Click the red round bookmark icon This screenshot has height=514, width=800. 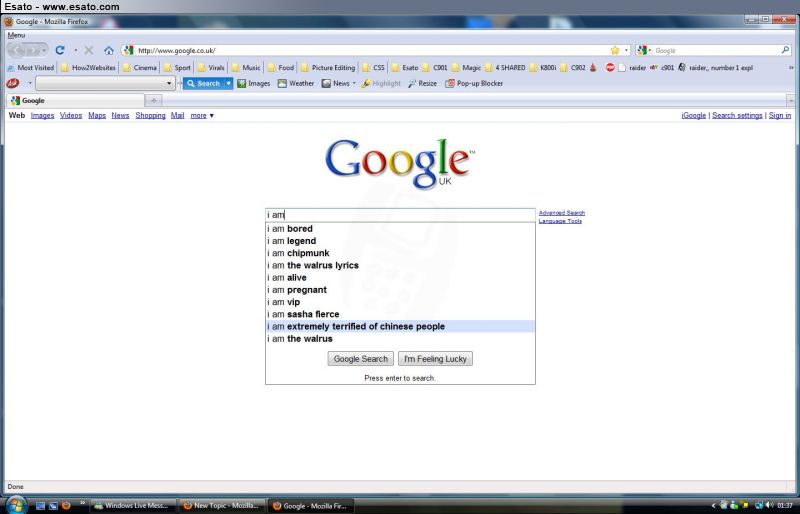610,67
